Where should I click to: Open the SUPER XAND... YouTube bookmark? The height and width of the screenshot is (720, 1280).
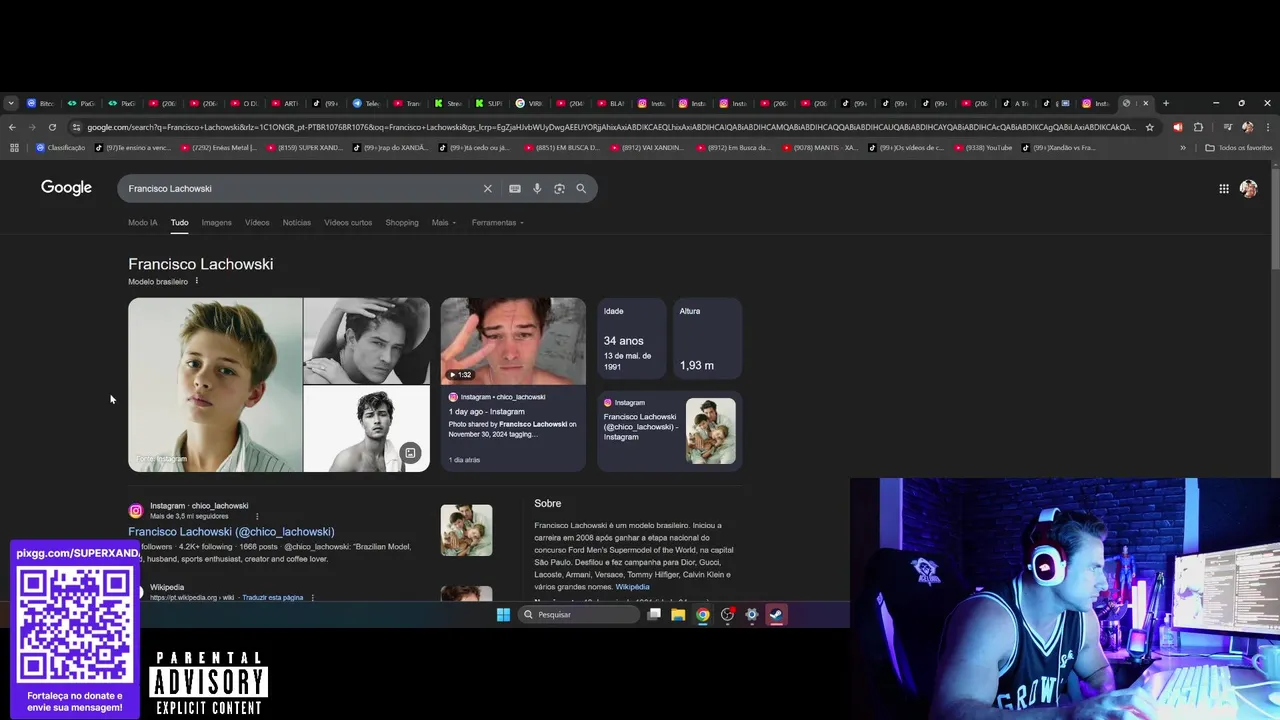pyautogui.click(x=305, y=147)
